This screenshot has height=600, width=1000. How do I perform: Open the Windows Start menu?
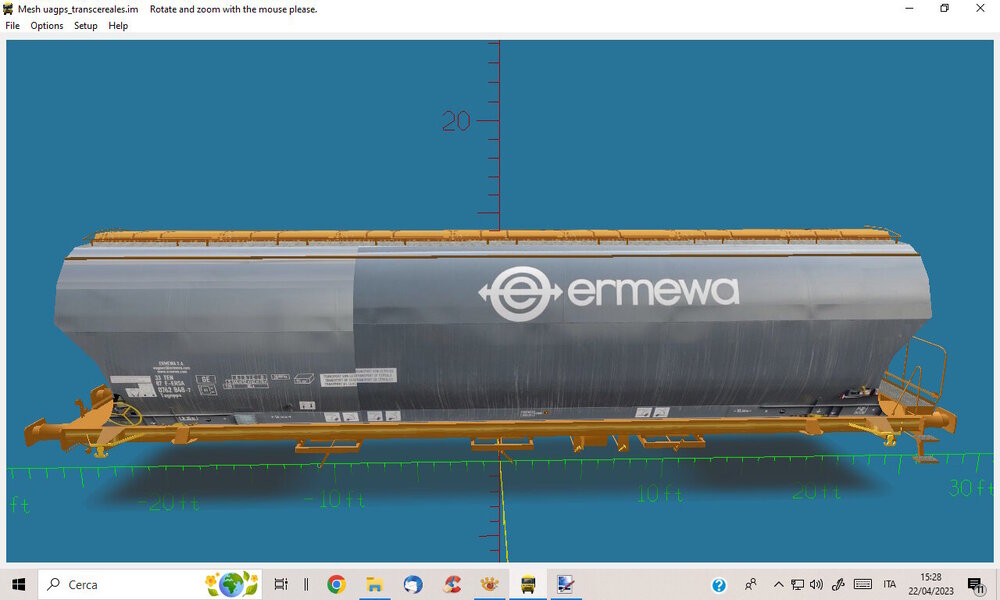pyautogui.click(x=19, y=584)
